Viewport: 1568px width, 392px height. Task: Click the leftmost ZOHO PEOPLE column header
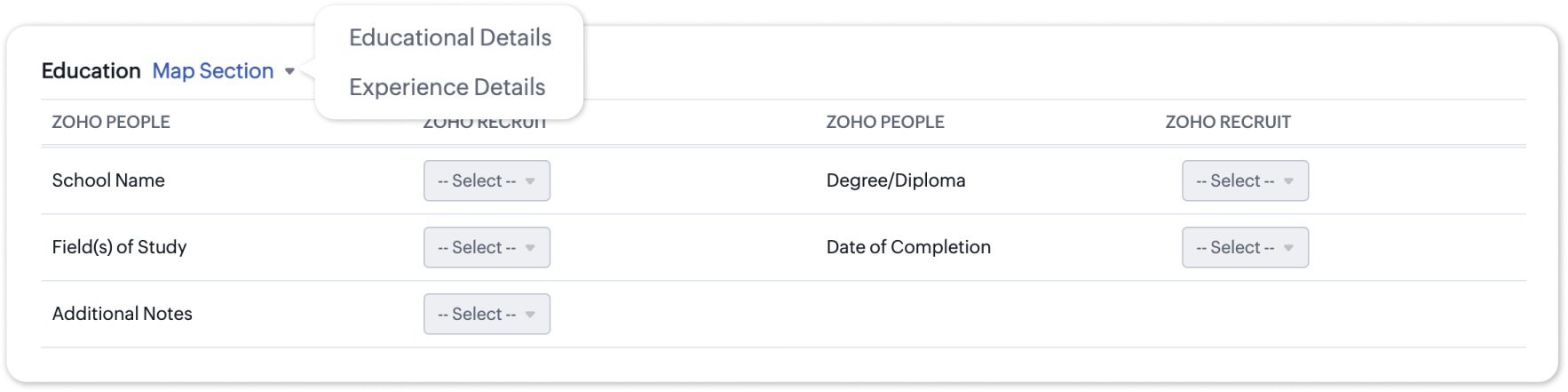click(111, 122)
